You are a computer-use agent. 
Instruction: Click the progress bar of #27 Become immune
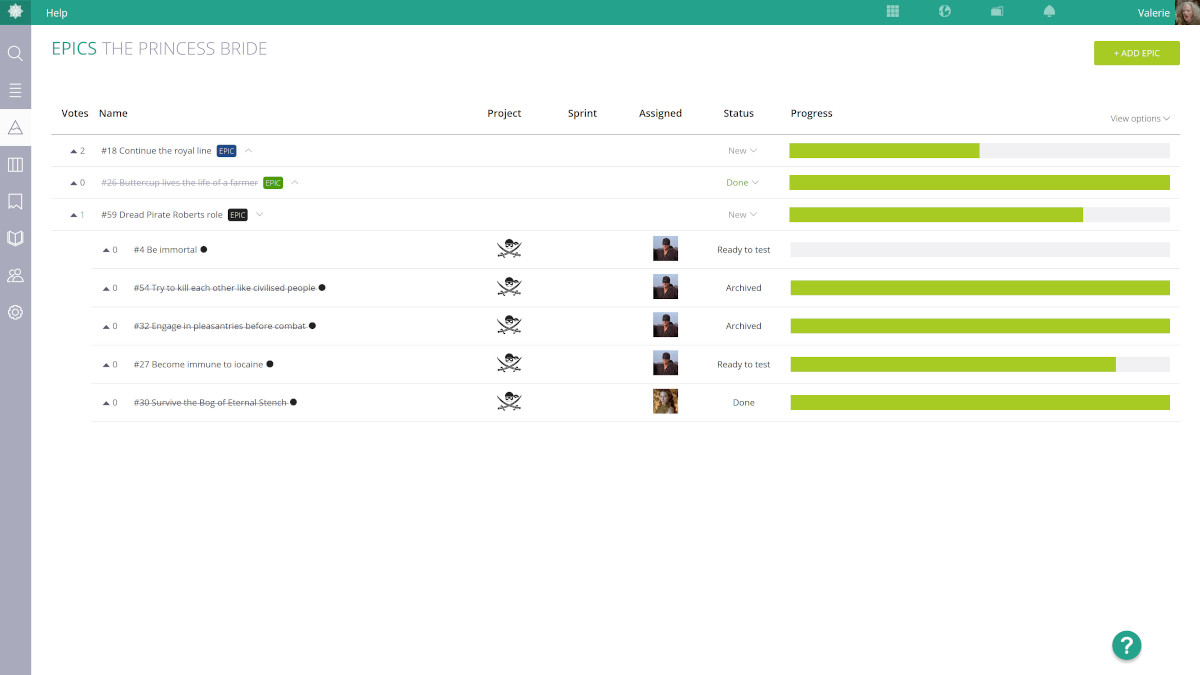980,364
